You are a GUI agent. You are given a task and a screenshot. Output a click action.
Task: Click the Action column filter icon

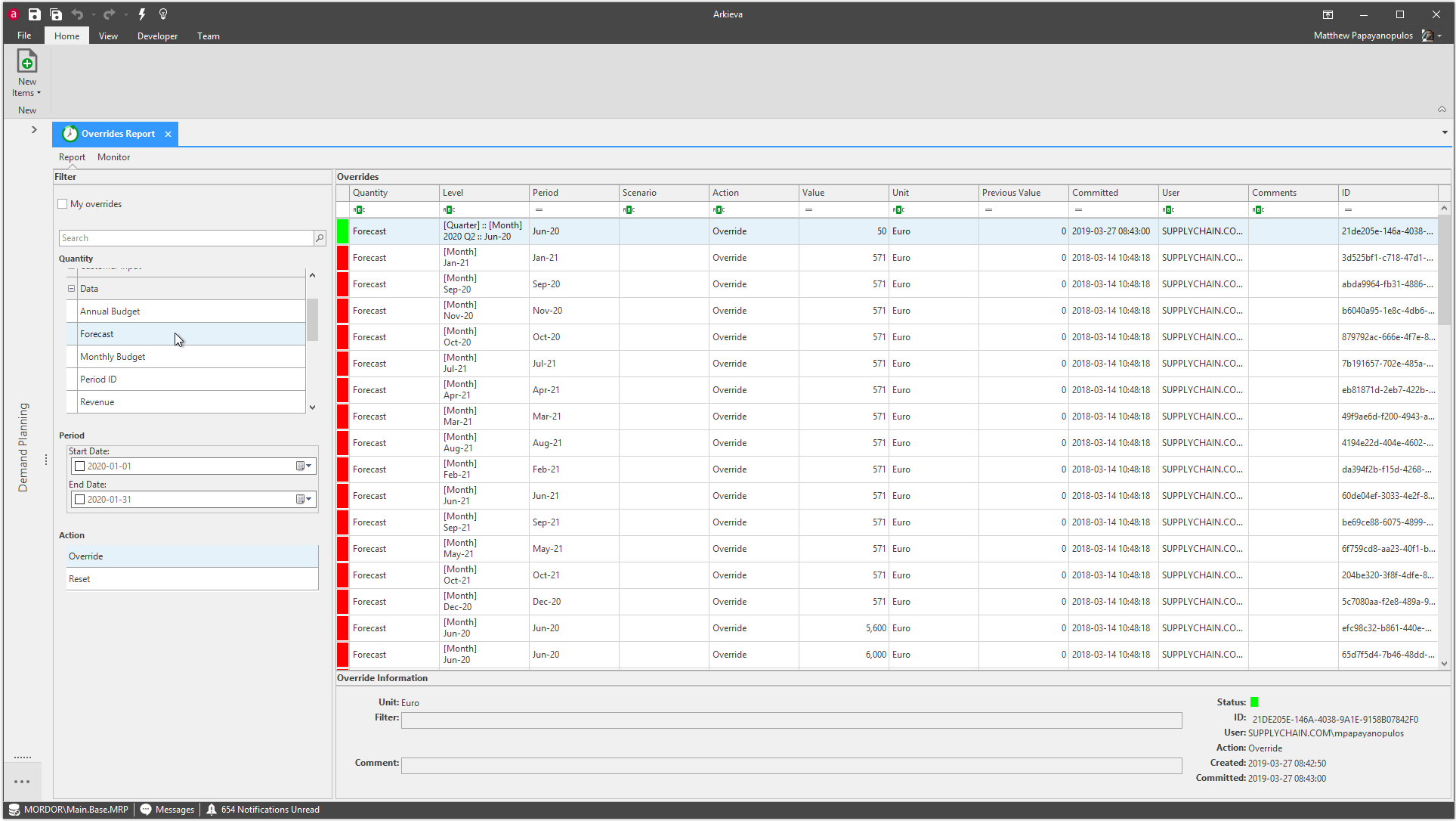(x=719, y=209)
